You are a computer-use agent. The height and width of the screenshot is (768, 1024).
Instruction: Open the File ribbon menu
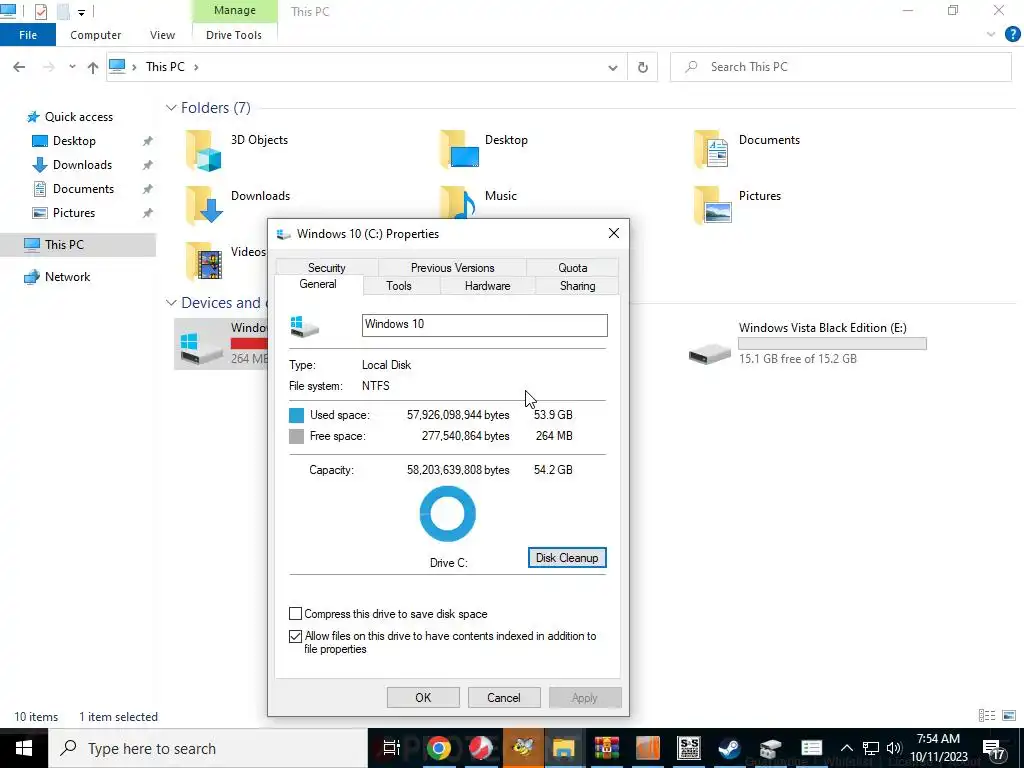pyautogui.click(x=28, y=35)
